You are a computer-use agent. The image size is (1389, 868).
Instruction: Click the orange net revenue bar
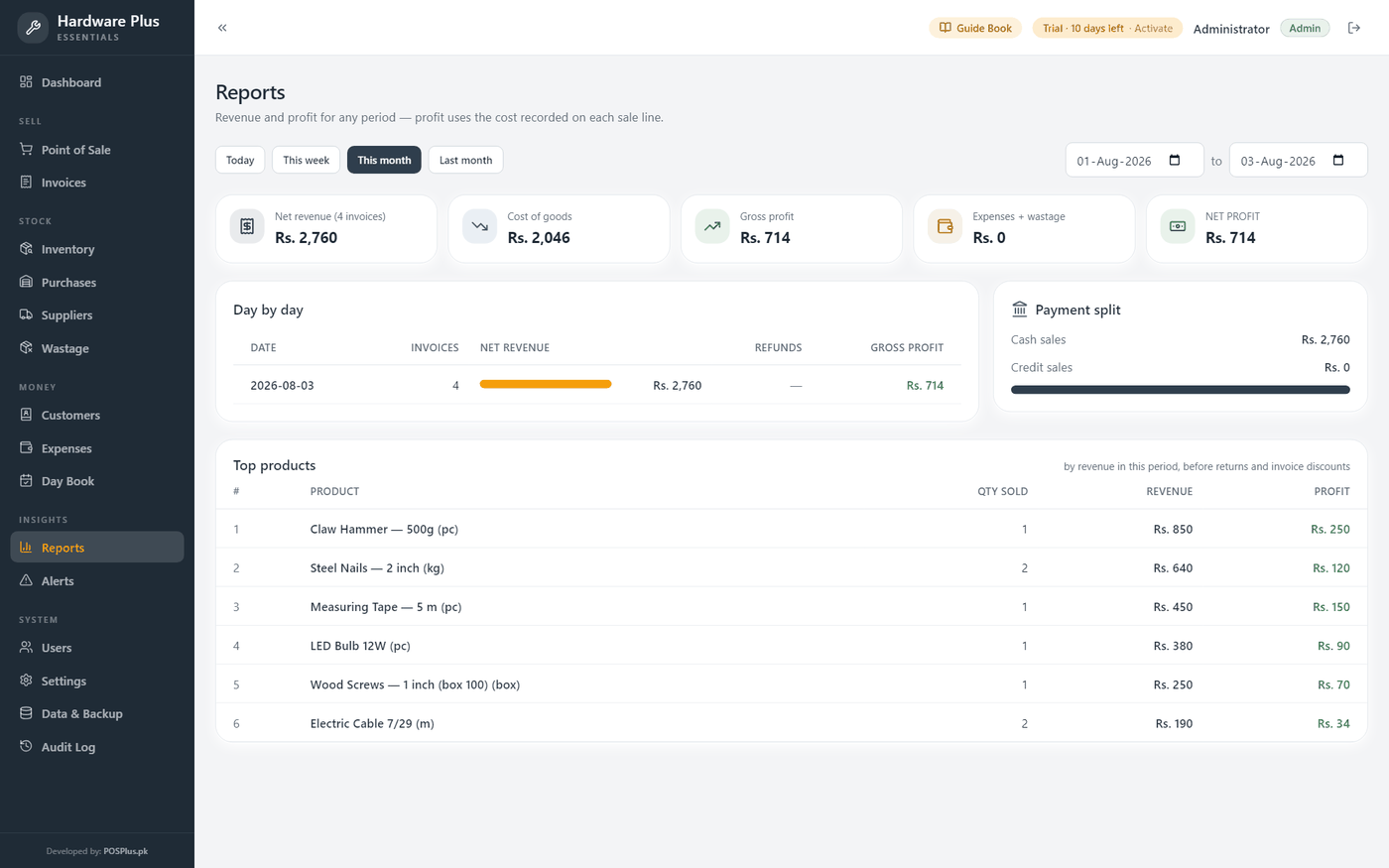tap(546, 384)
